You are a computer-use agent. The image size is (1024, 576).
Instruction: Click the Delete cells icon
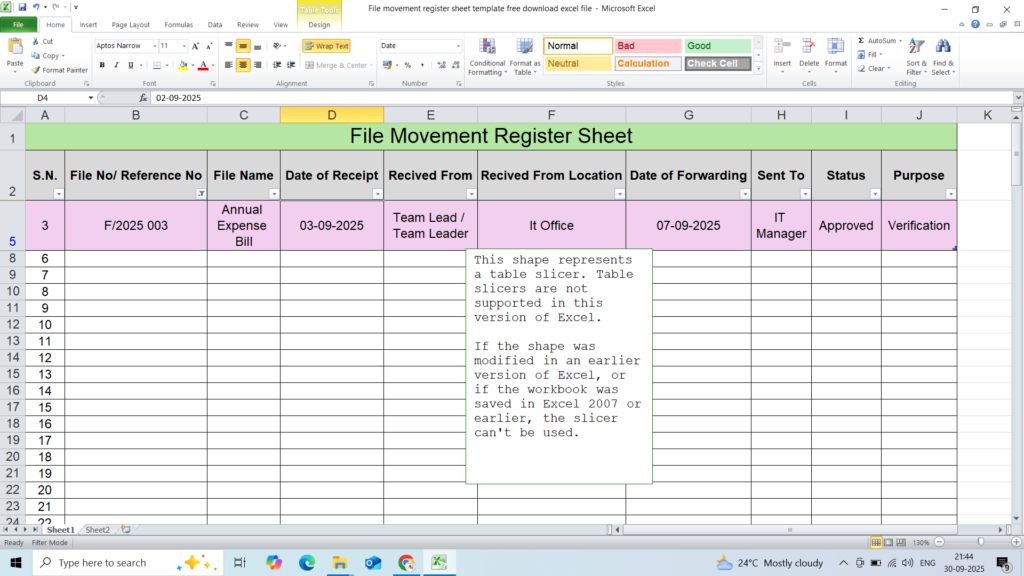pos(808,47)
